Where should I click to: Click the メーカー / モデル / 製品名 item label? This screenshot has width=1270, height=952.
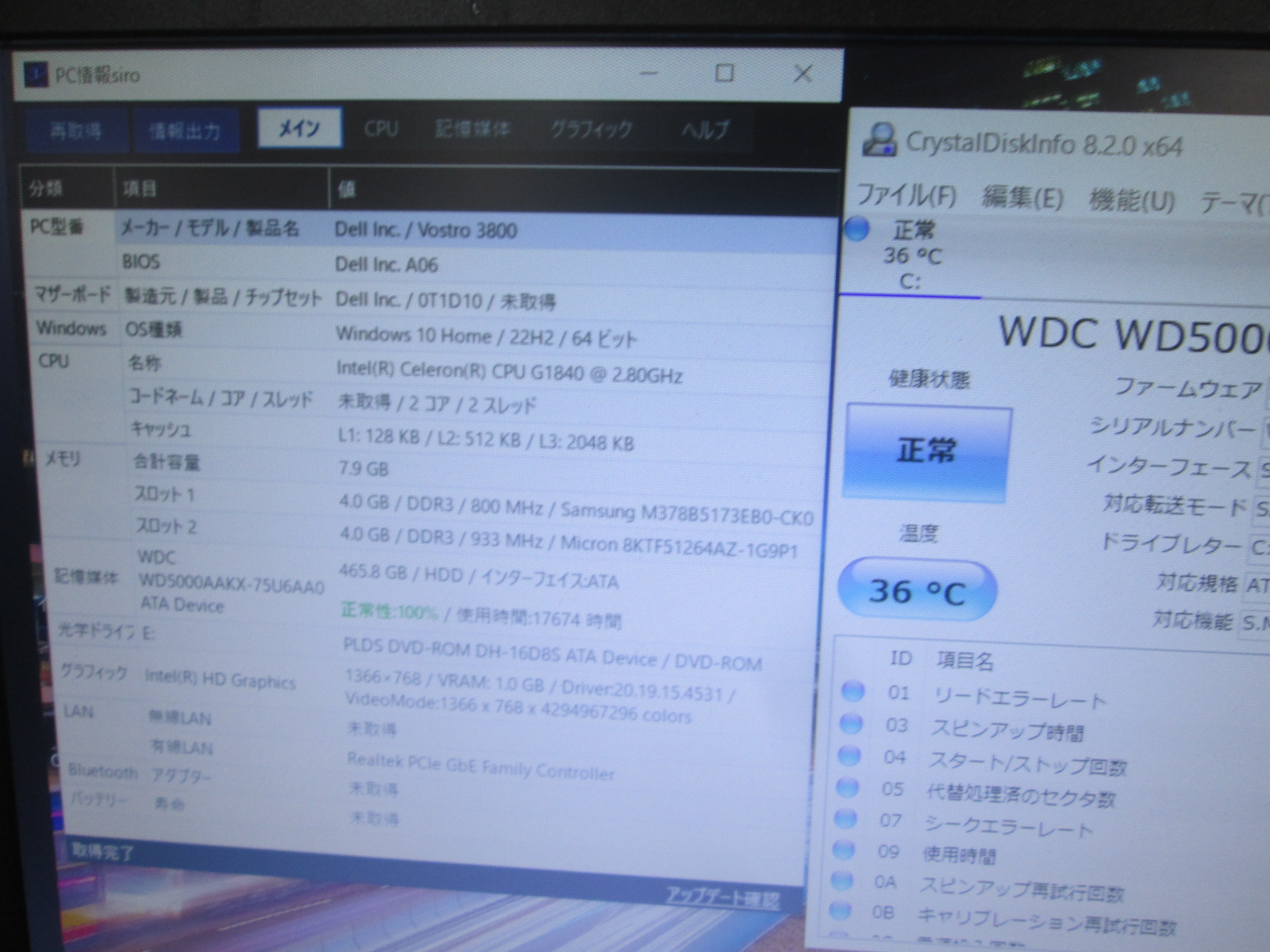pos(210,228)
